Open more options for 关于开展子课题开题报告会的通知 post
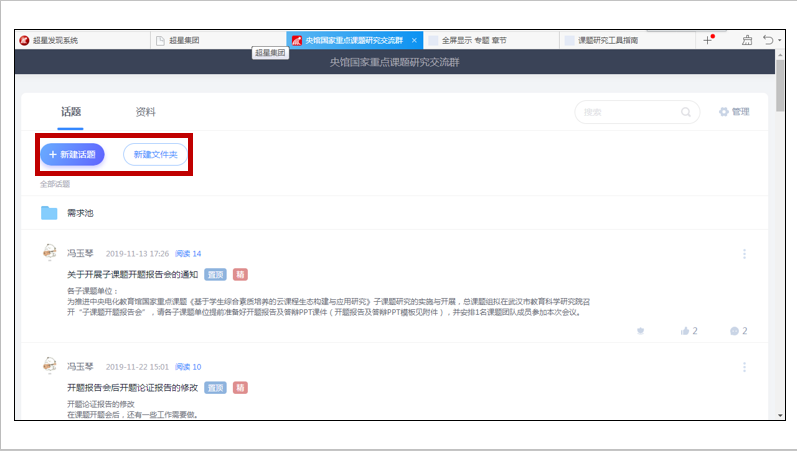Viewport: 797px width, 451px height. coord(744,254)
